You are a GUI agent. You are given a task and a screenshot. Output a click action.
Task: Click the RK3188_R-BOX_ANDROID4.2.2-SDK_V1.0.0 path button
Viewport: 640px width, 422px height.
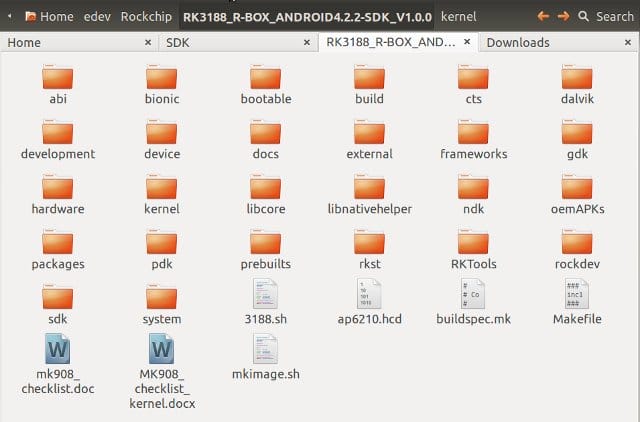(307, 17)
